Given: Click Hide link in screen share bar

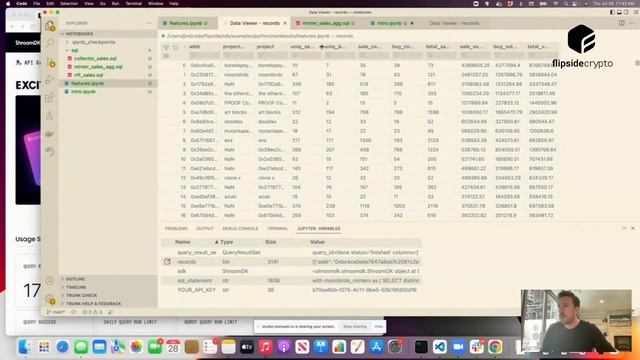Looking at the screenshot, I should 378,327.
